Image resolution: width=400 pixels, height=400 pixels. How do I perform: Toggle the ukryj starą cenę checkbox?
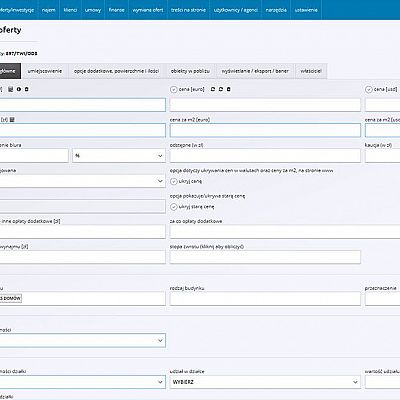(x=174, y=207)
